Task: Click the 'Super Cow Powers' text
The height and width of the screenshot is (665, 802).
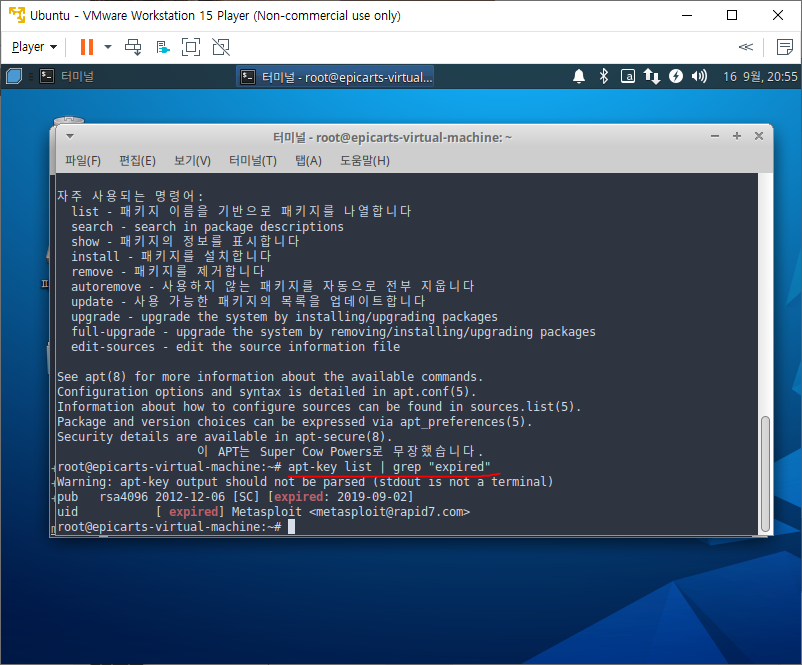Action: (x=314, y=452)
